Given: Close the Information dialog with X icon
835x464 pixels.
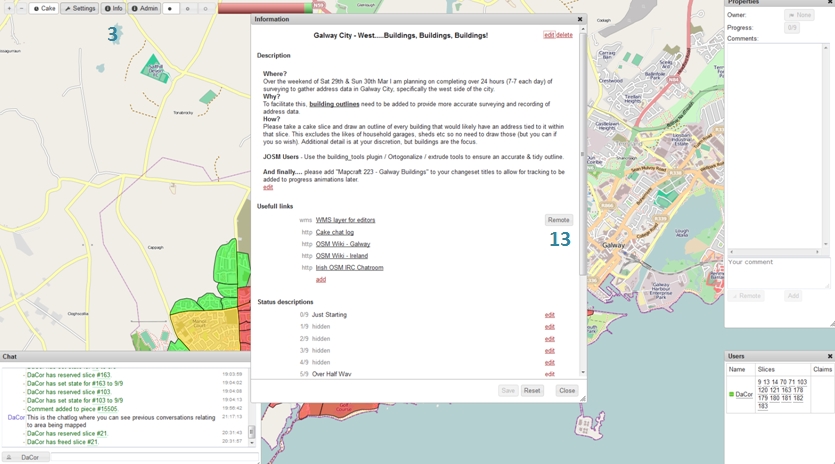Looking at the screenshot, I should tap(580, 19).
